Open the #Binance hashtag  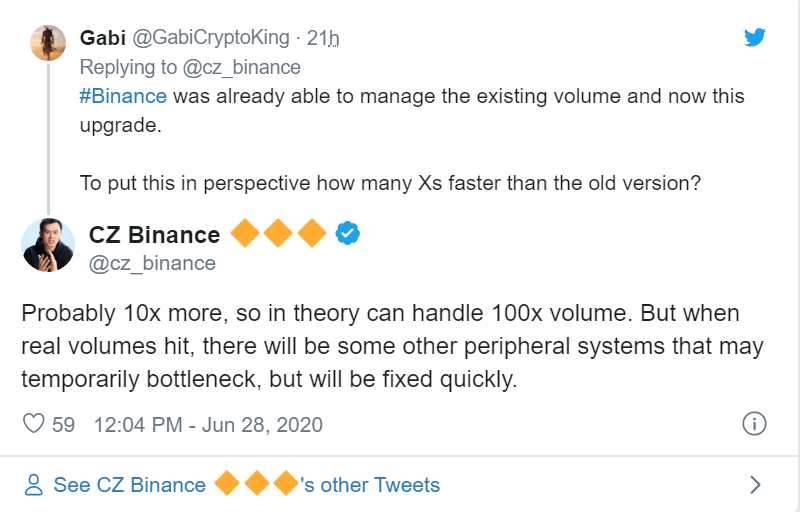tap(121, 97)
